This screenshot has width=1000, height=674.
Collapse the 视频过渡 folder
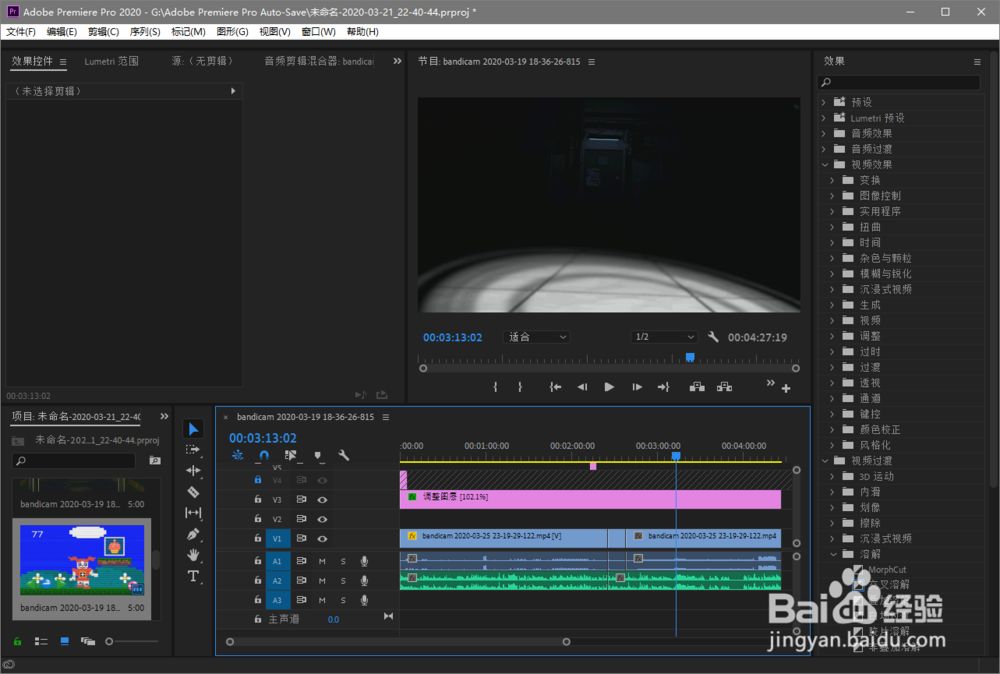pos(824,460)
